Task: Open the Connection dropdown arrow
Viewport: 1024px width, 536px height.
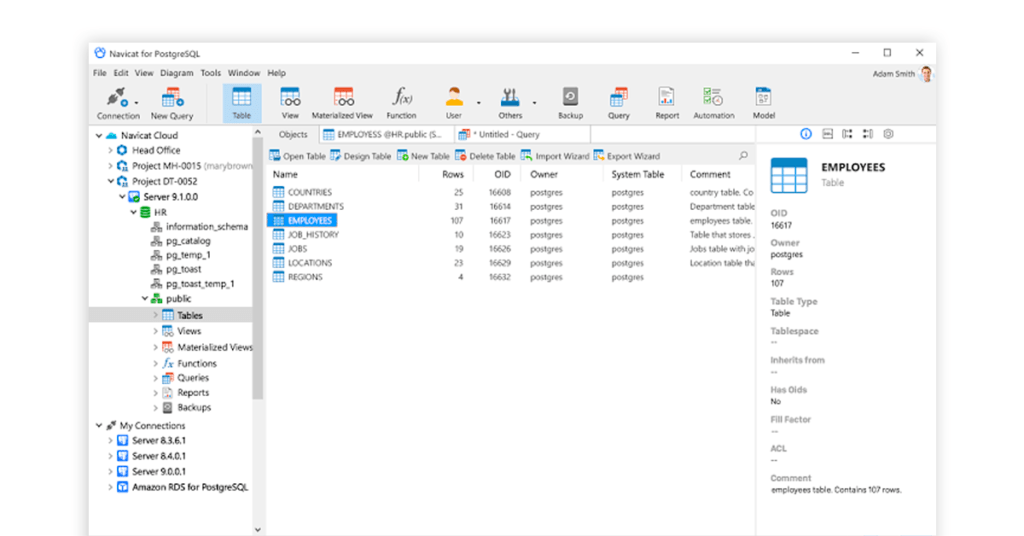Action: click(x=136, y=103)
